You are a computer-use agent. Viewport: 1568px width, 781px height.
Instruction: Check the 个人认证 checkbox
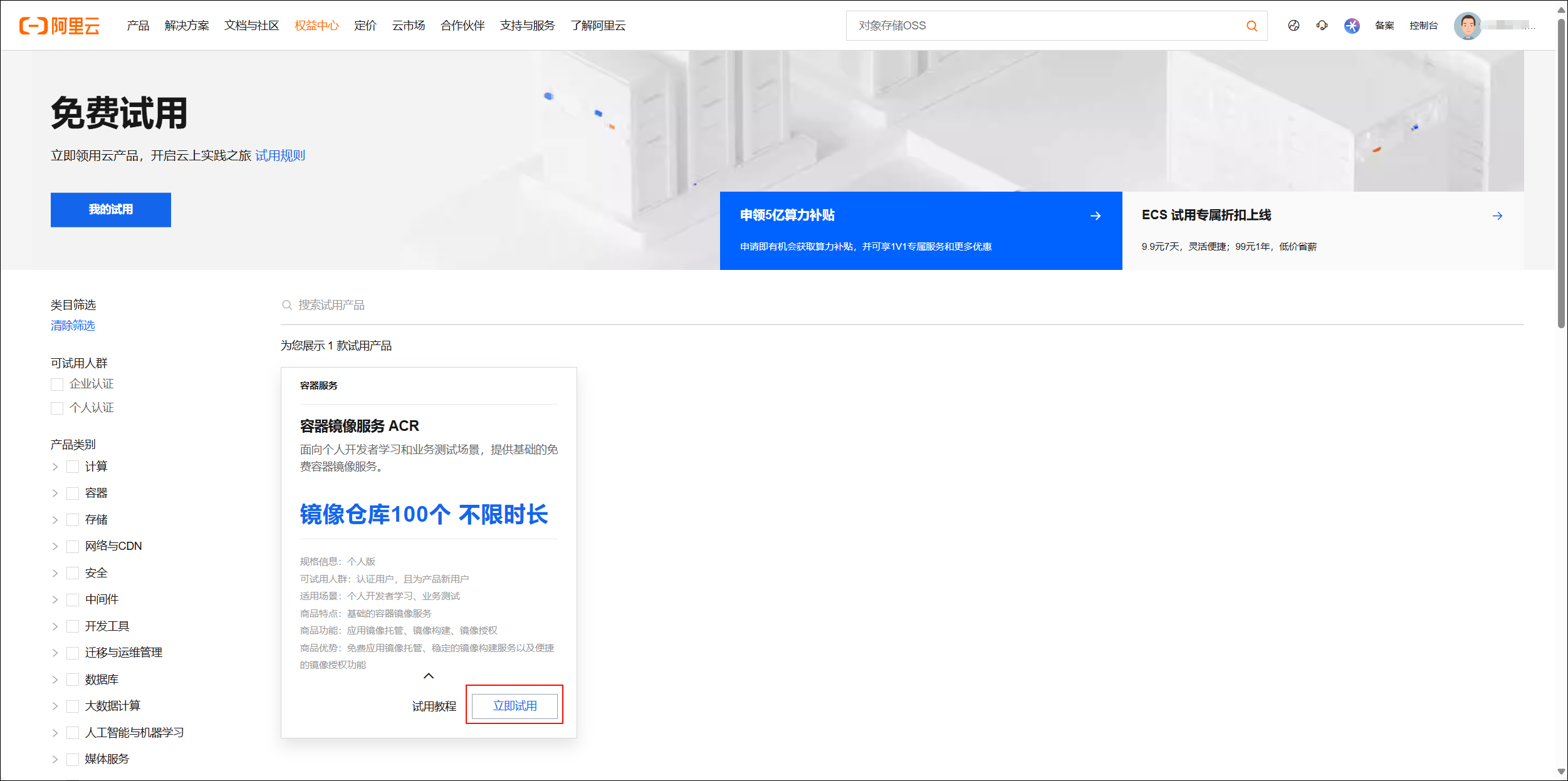[x=57, y=408]
